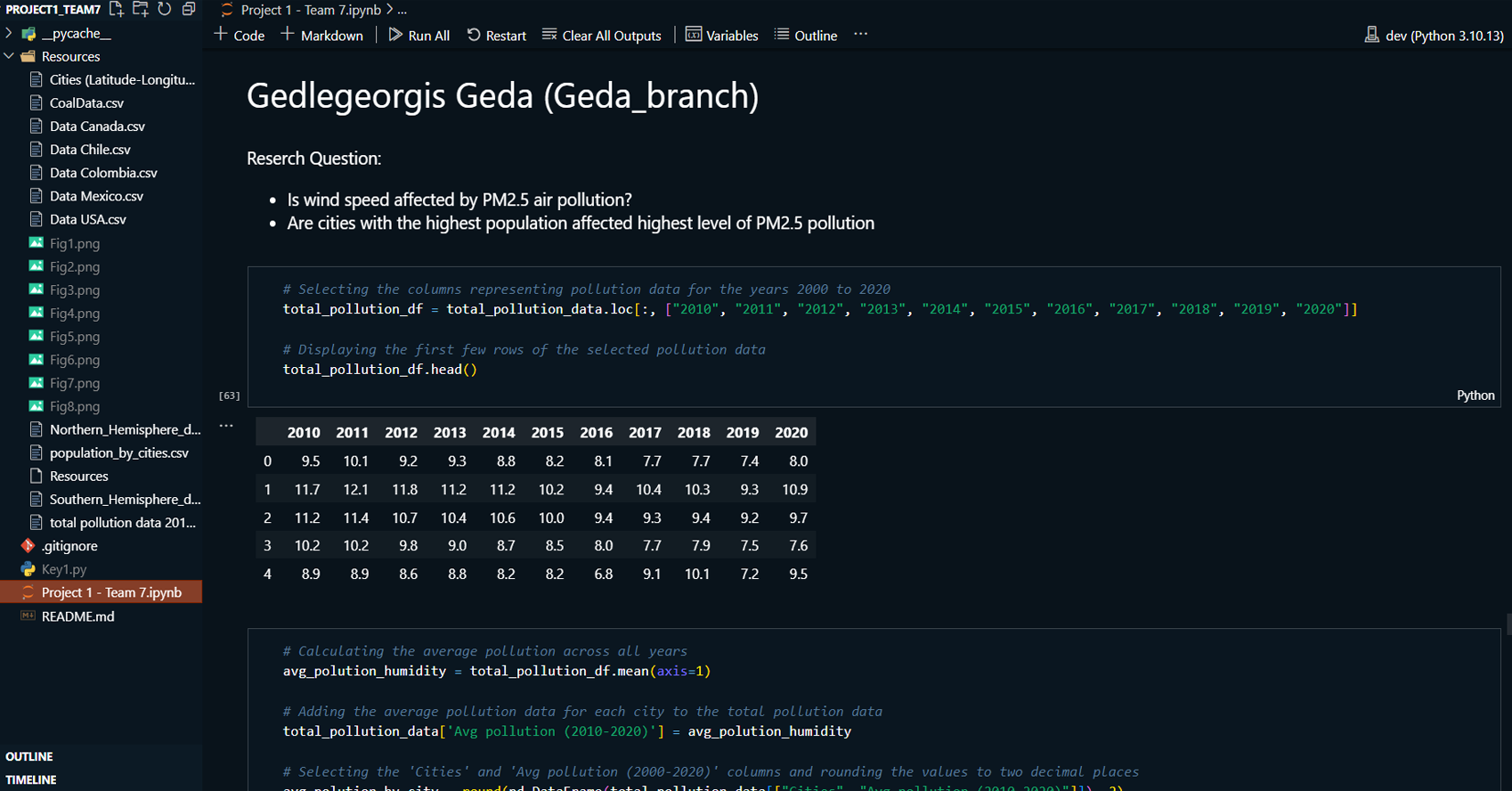This screenshot has height=791, width=1512.
Task: Change the cell language from Python
Action: tap(1475, 395)
